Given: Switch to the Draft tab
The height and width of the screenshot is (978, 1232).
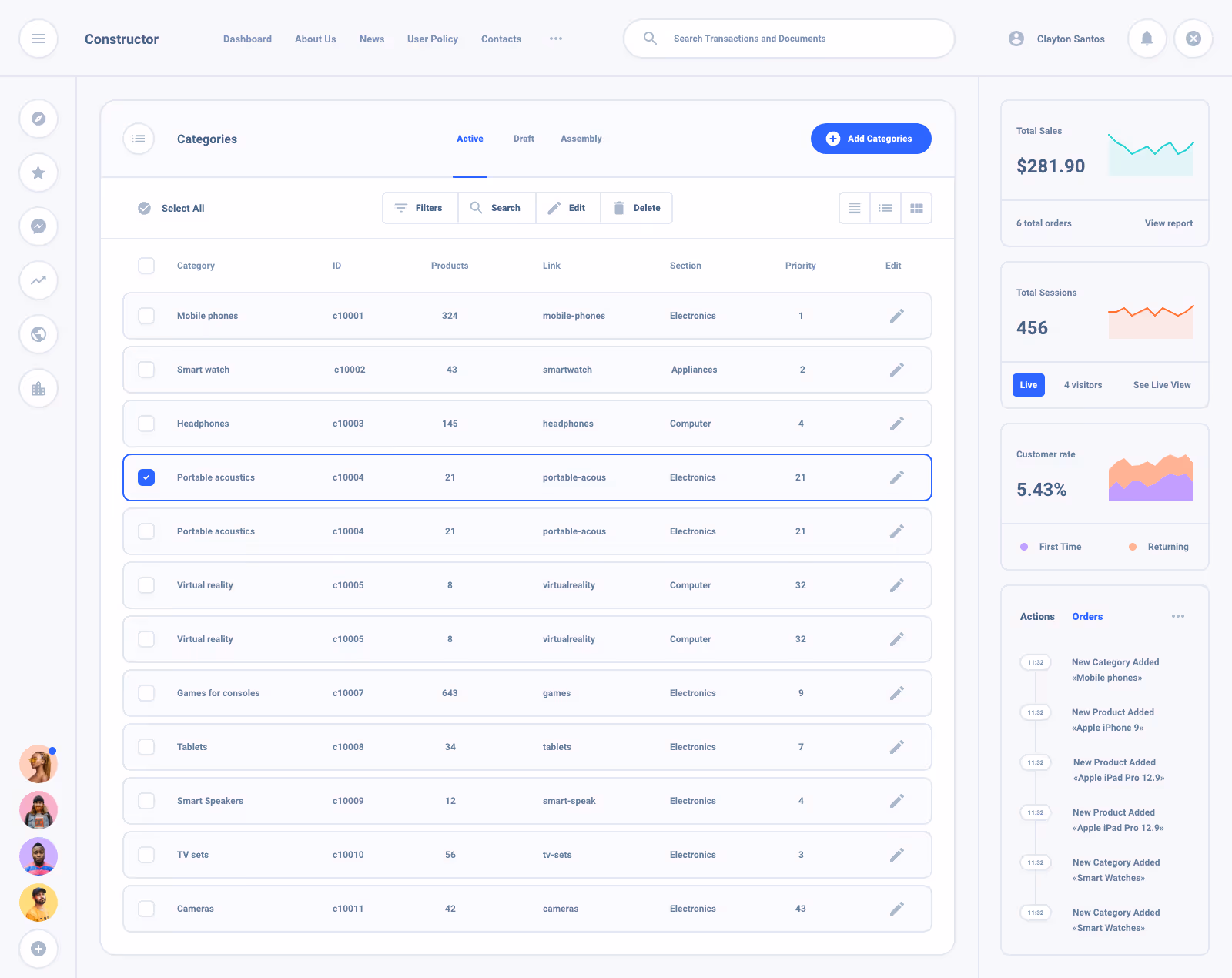Looking at the screenshot, I should [524, 139].
